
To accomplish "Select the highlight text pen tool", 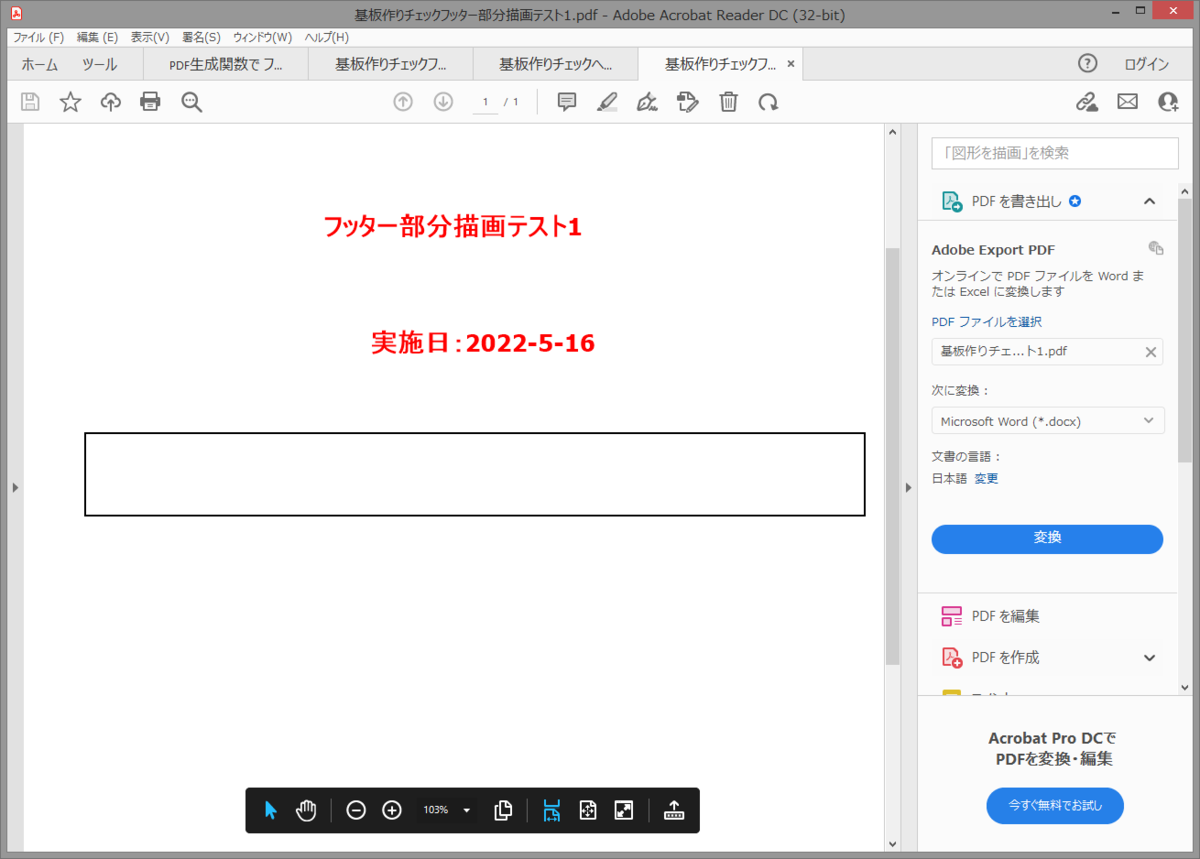I will pos(607,102).
